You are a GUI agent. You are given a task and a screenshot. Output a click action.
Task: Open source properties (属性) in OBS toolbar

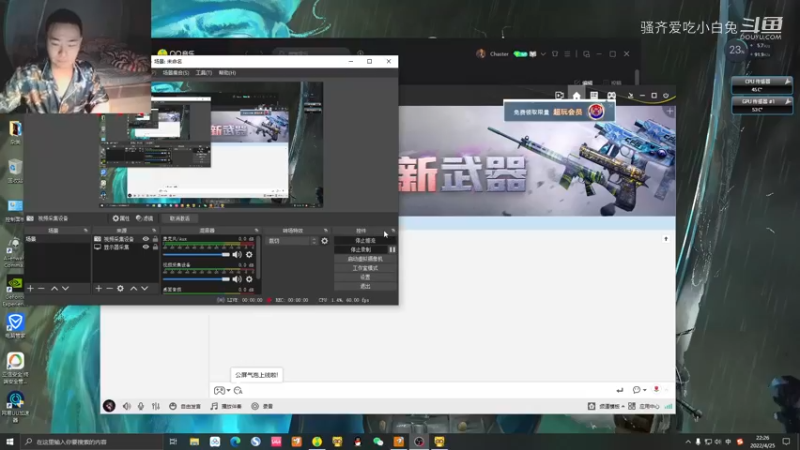pyautogui.click(x=121, y=218)
